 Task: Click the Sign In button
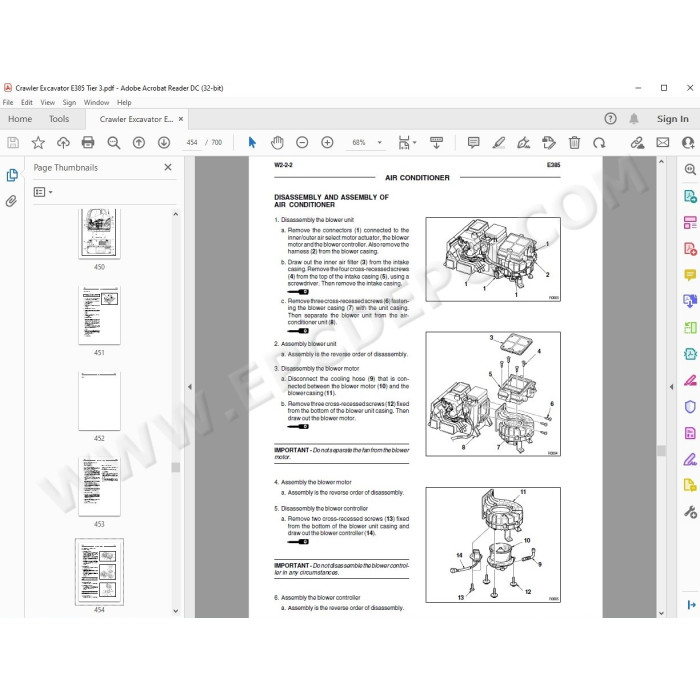pos(672,119)
